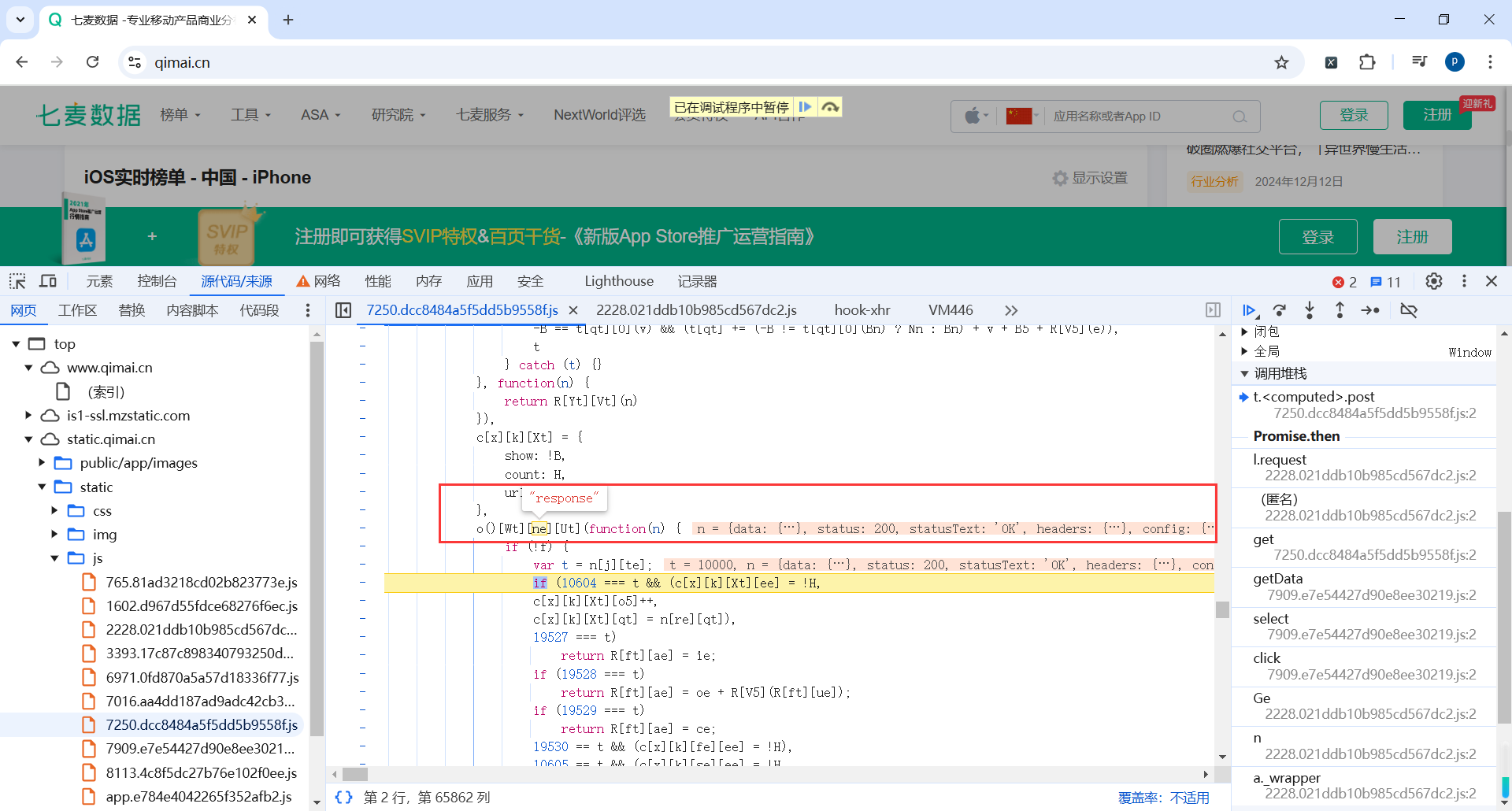Open the media control icon in Chrome toolbar
The height and width of the screenshot is (811, 1512).
(x=1419, y=62)
